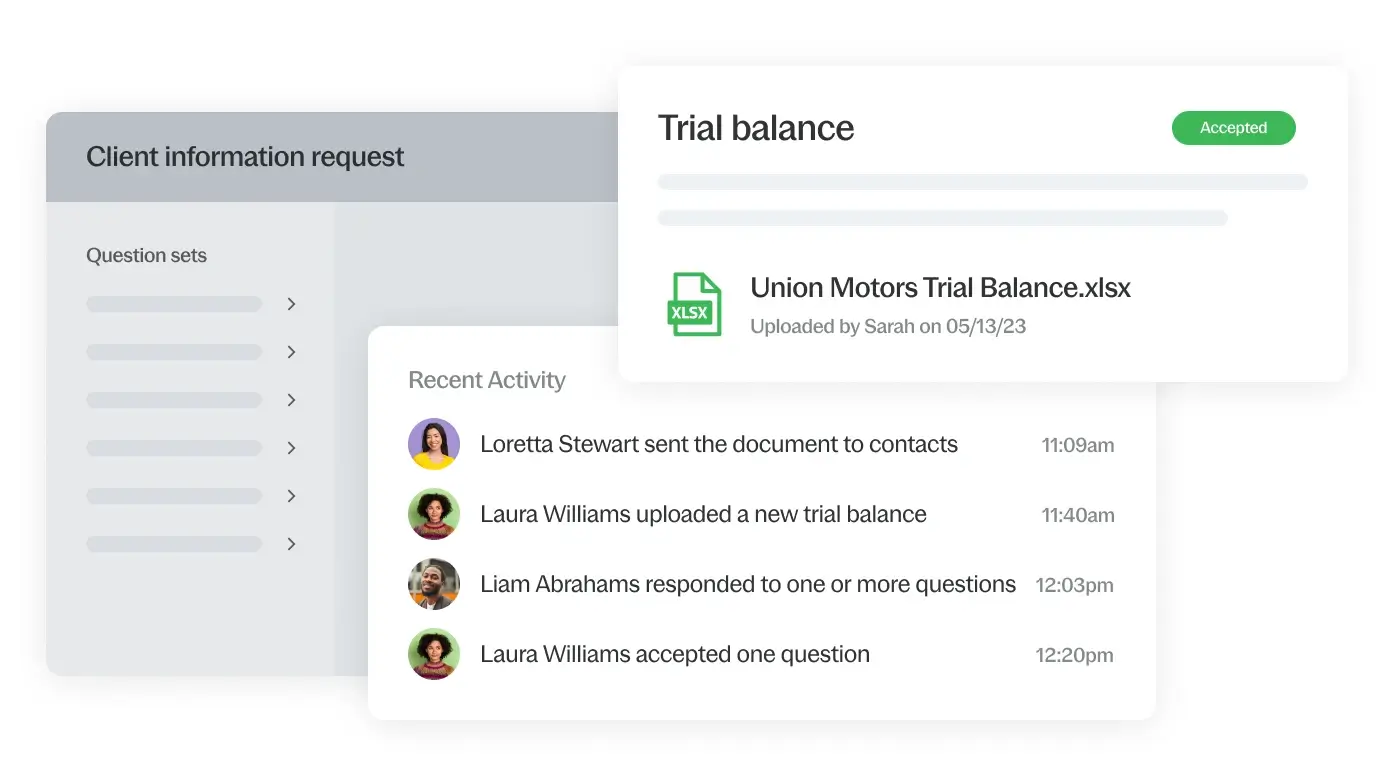The width and height of the screenshot is (1392, 784).
Task: Open Loretta Stewart sent the document entry
Action: tap(718, 444)
